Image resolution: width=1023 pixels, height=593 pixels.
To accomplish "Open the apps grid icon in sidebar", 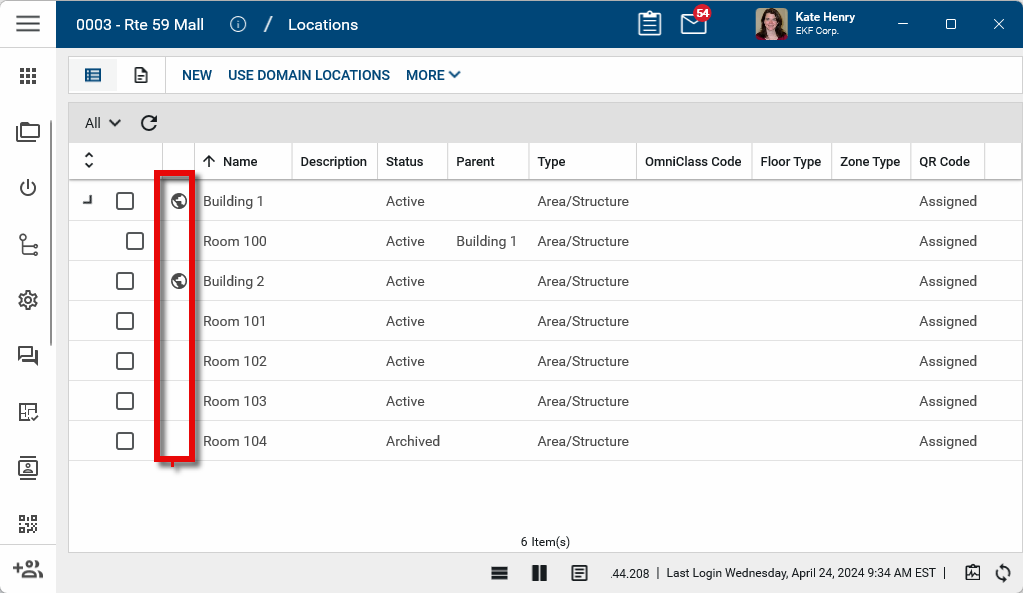I will coord(28,76).
